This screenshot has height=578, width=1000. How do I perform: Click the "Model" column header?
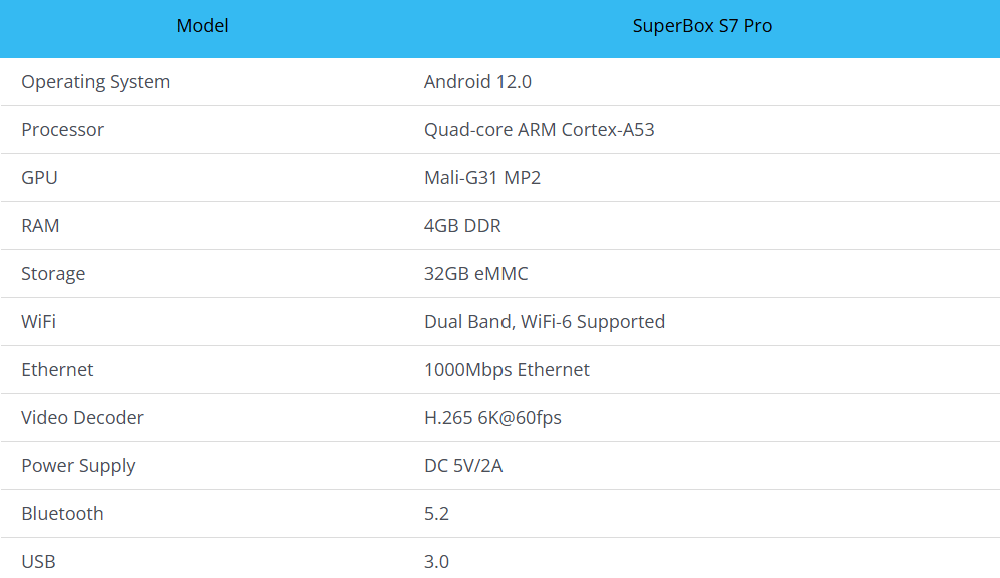point(202,26)
